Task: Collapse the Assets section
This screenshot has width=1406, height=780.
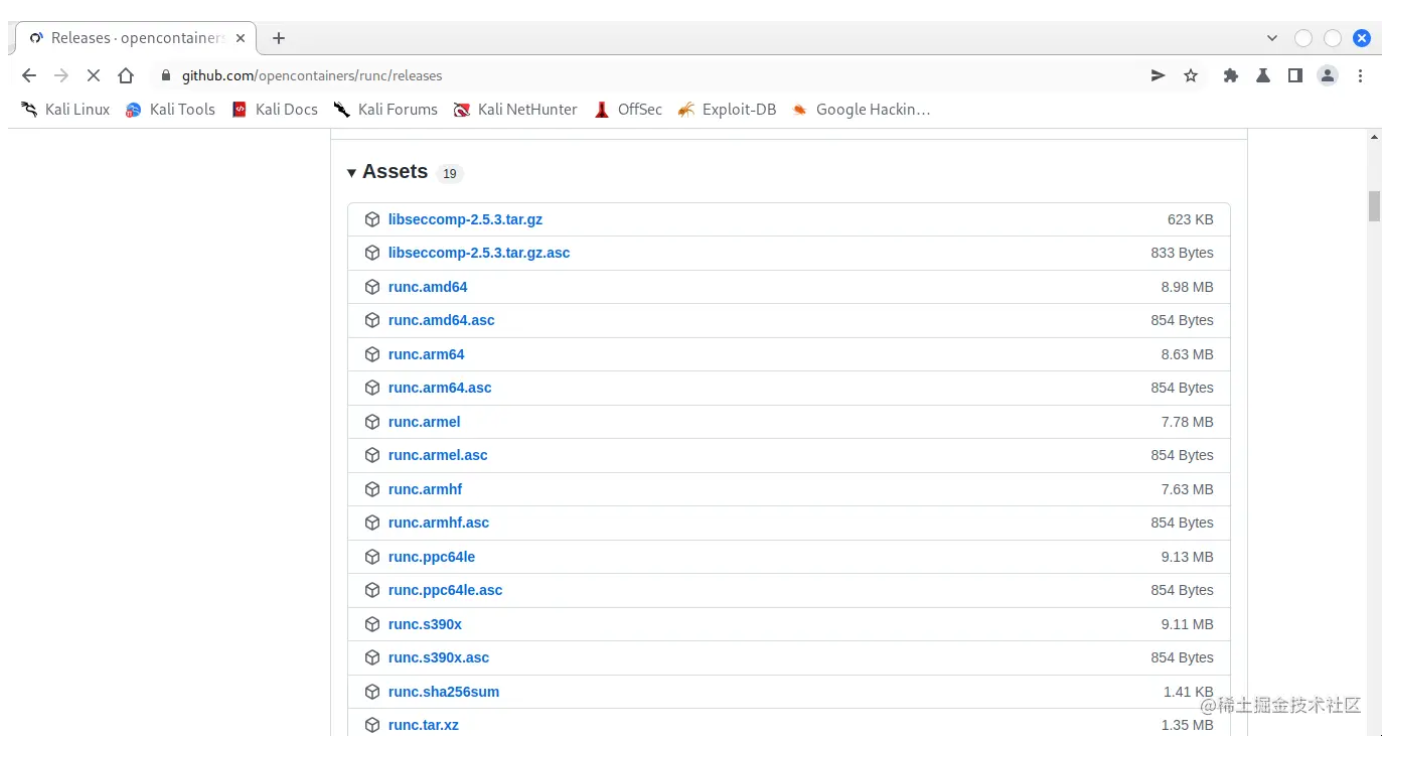Action: [352, 173]
